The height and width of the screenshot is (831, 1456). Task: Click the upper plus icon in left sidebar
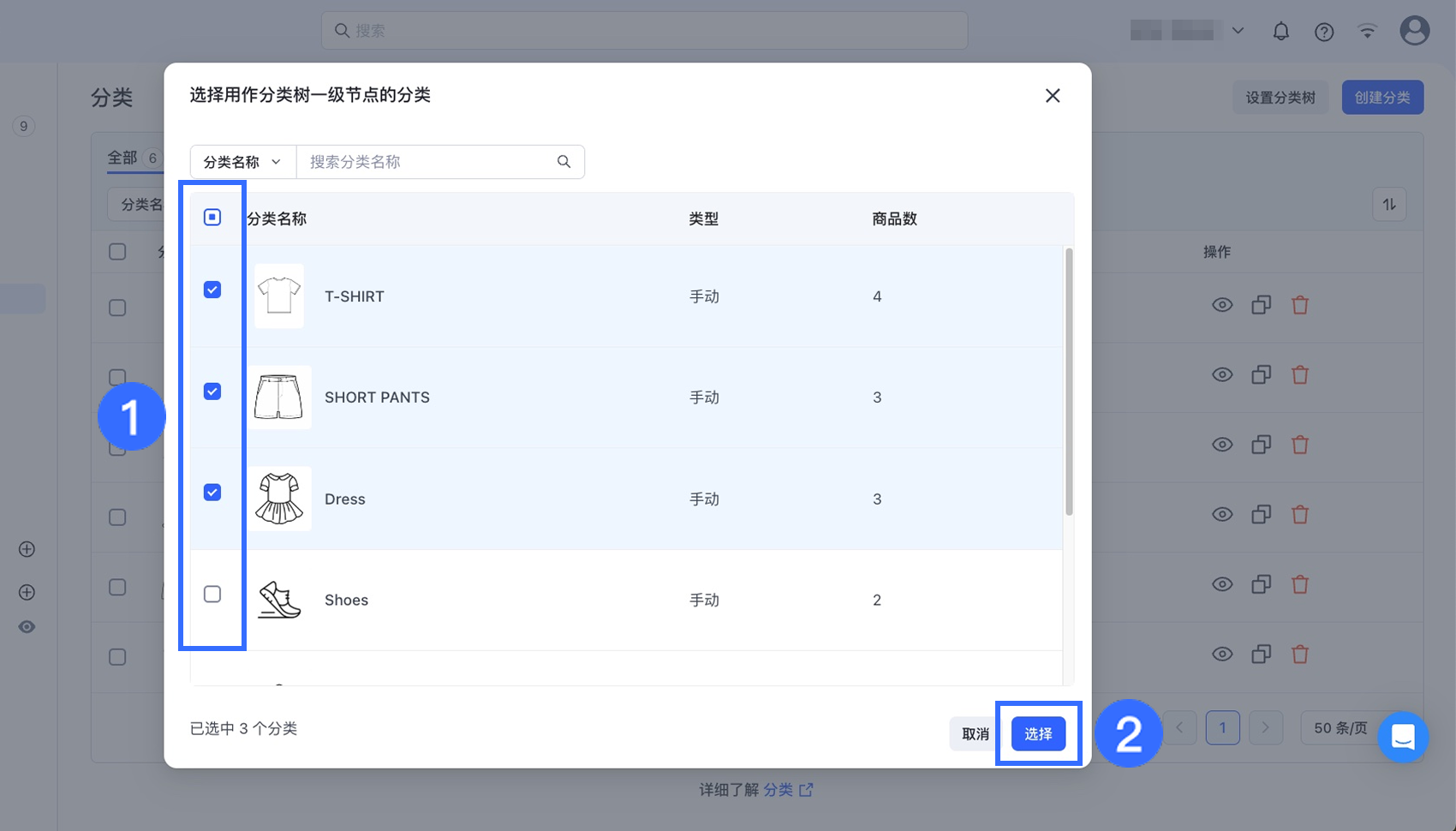(x=27, y=549)
